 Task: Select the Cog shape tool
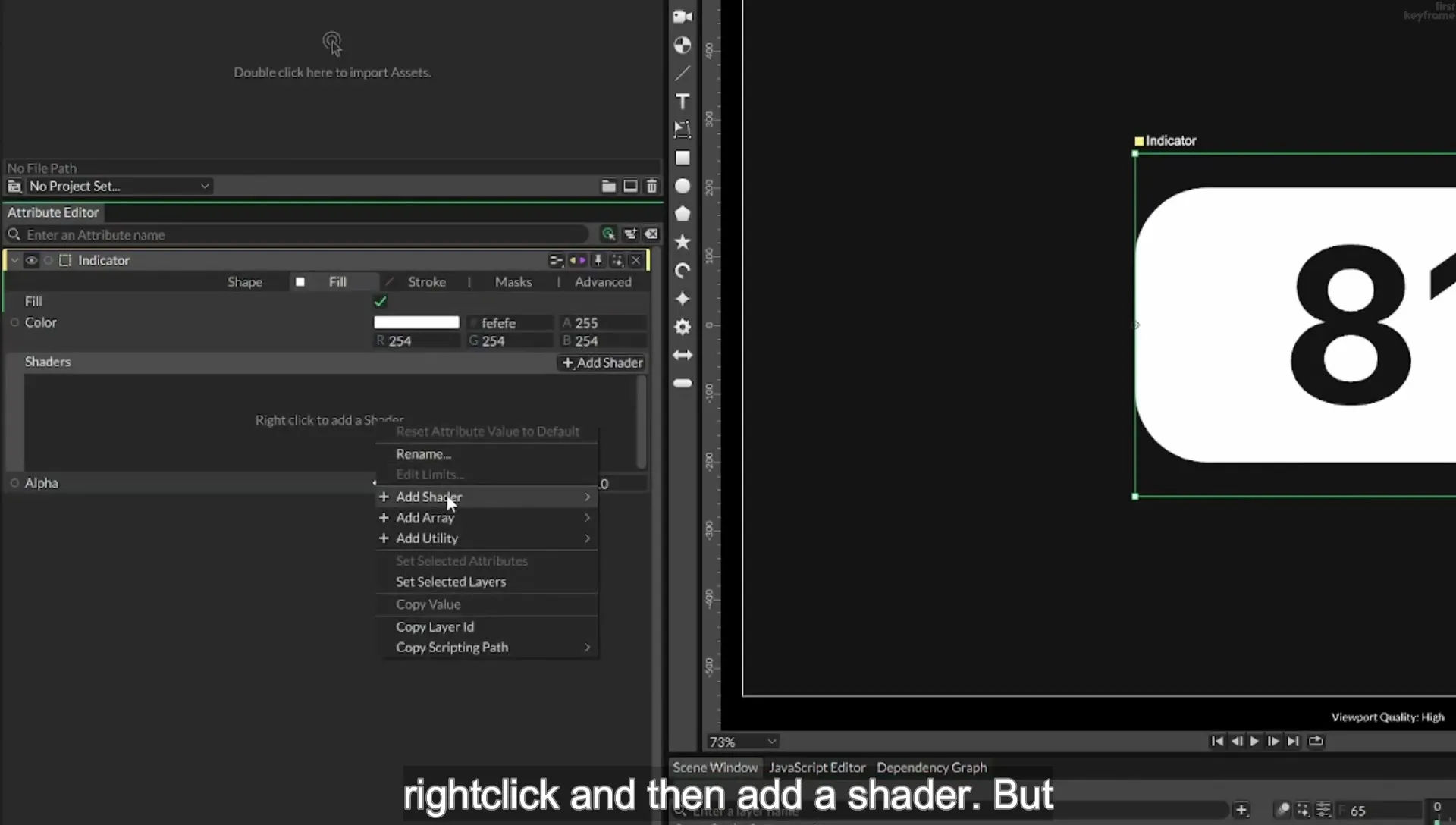click(682, 327)
